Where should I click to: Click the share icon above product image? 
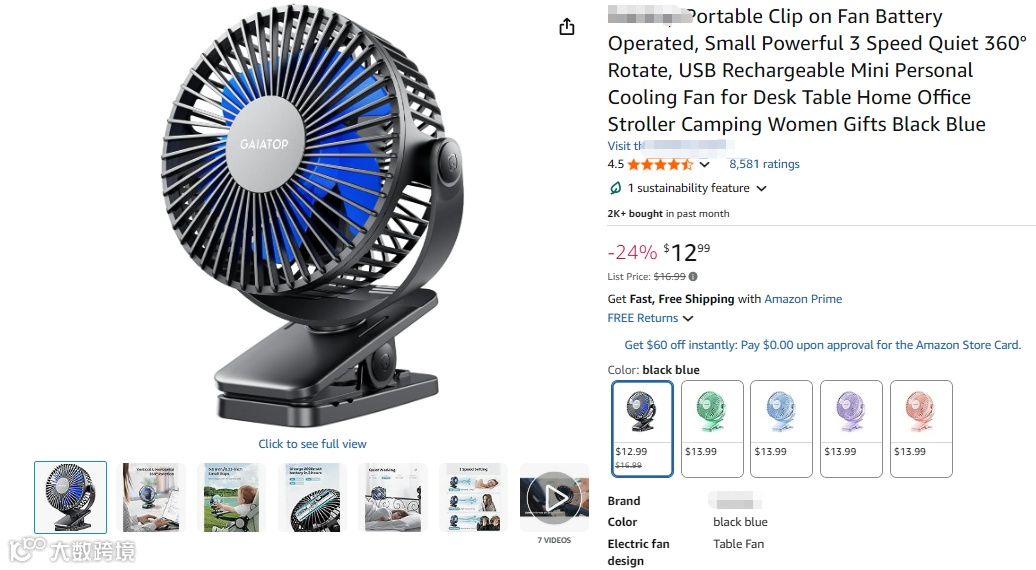[x=566, y=27]
